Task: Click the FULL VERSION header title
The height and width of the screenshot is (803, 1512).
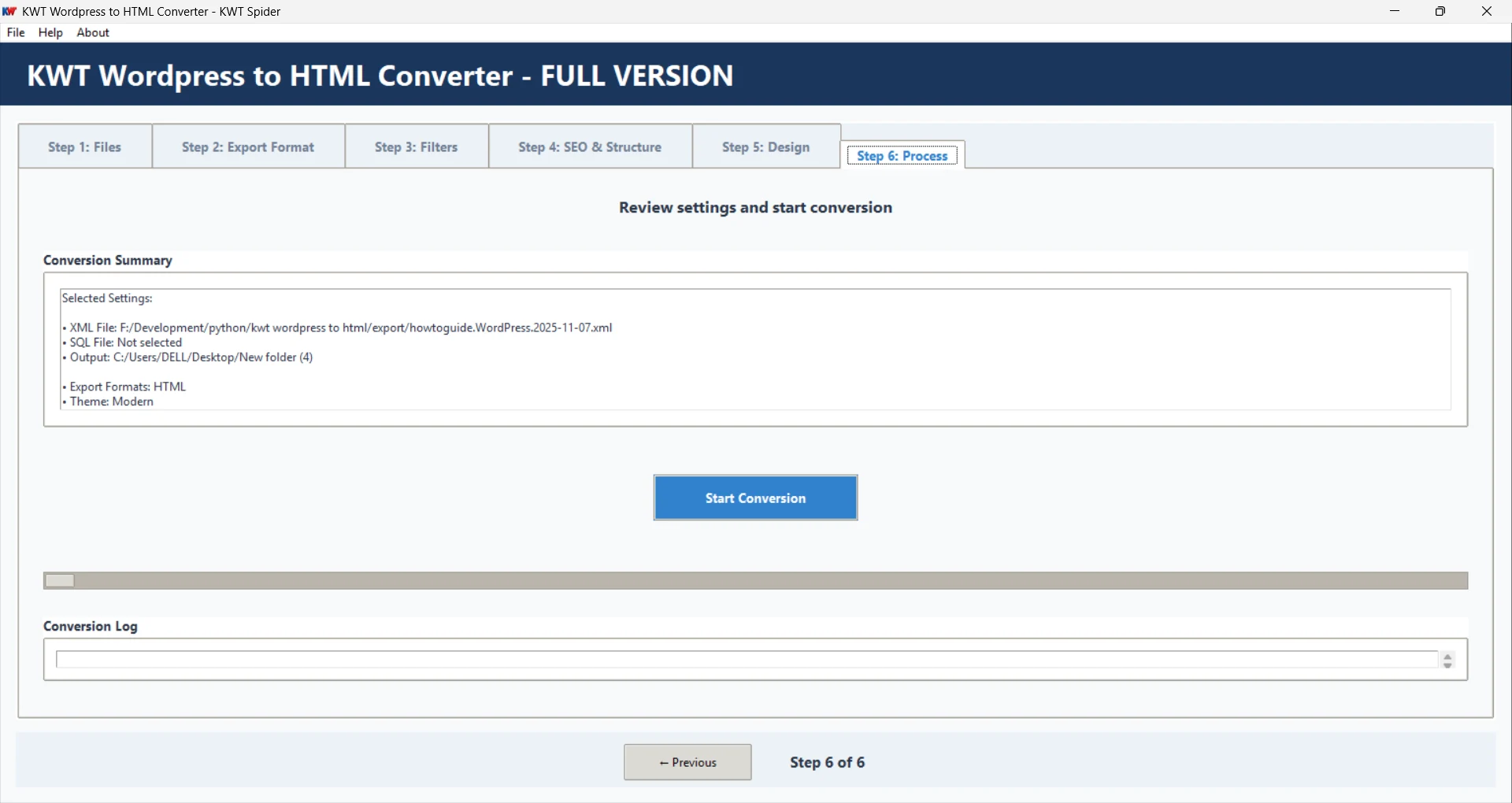Action: pyautogui.click(x=380, y=76)
